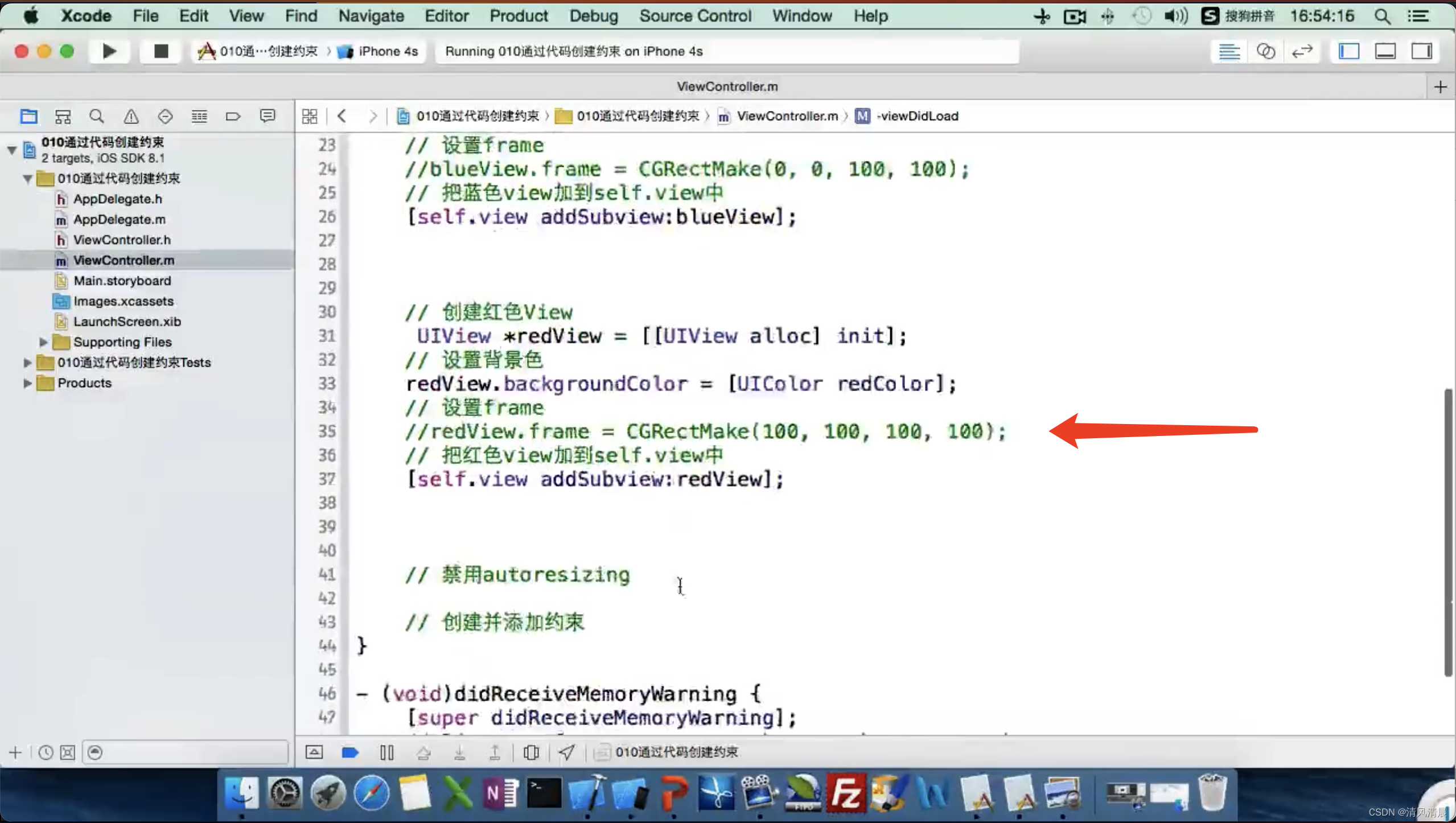This screenshot has height=823, width=1456.
Task: Switch to the Assistant editor
Action: pyautogui.click(x=1265, y=51)
